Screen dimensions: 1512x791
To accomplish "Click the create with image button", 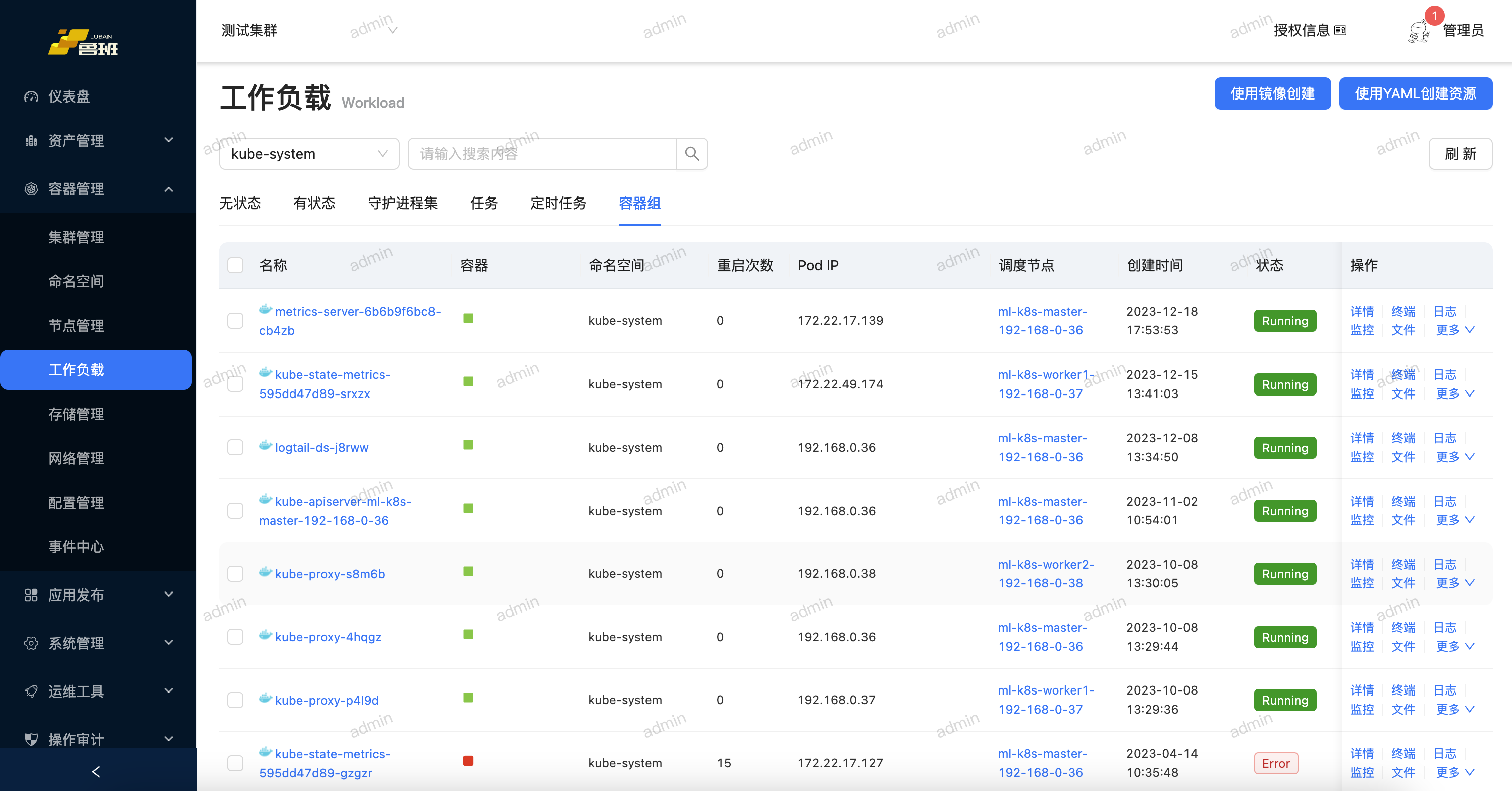I will coord(1272,93).
